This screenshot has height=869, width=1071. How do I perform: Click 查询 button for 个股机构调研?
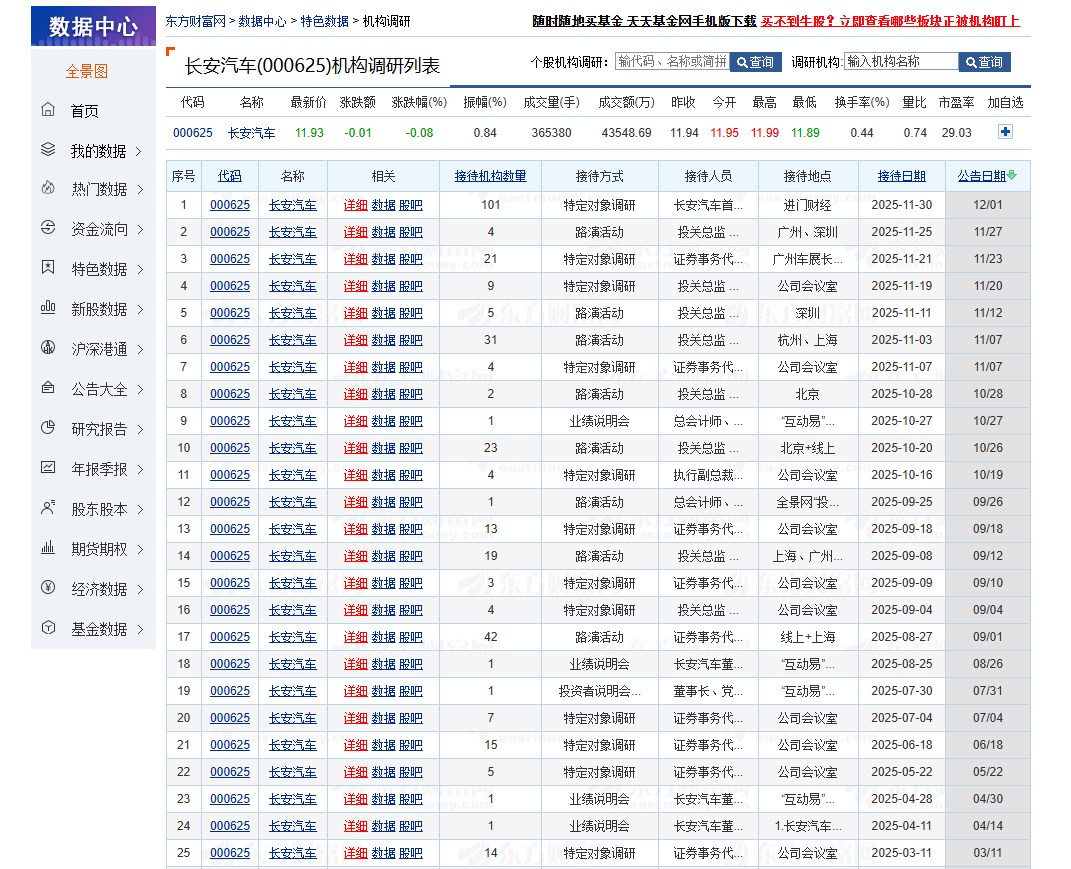[x=756, y=62]
